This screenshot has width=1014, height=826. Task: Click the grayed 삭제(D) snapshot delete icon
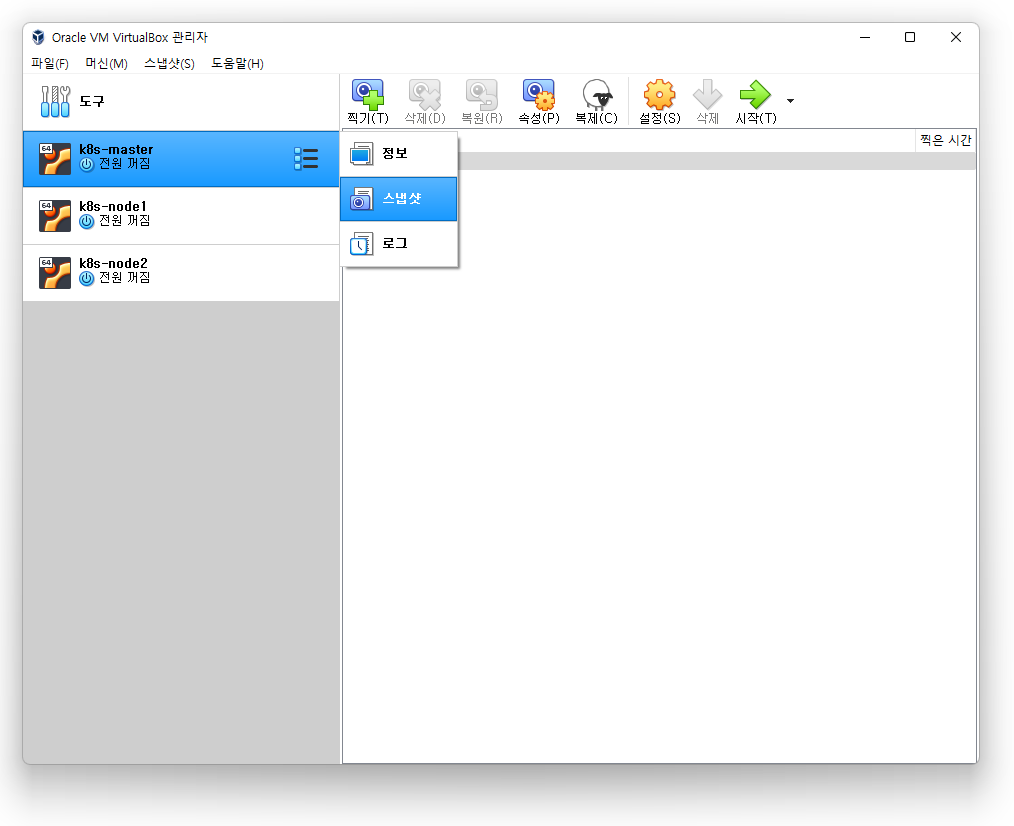point(425,102)
